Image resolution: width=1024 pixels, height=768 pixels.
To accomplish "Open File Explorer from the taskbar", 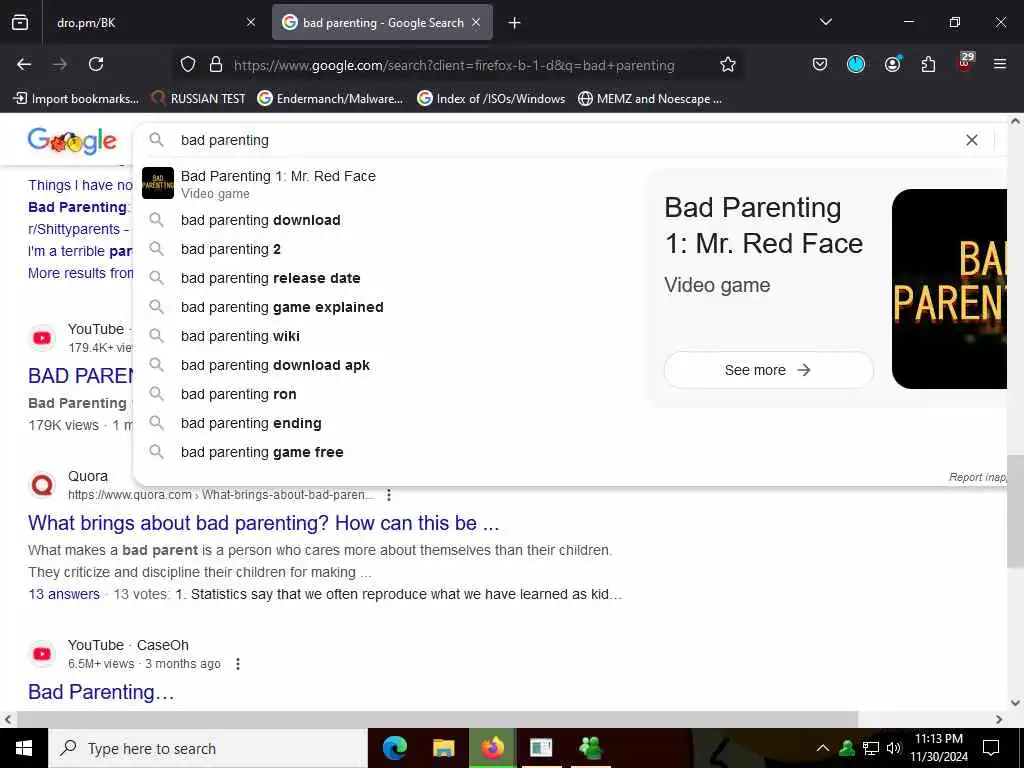I will pos(443,748).
